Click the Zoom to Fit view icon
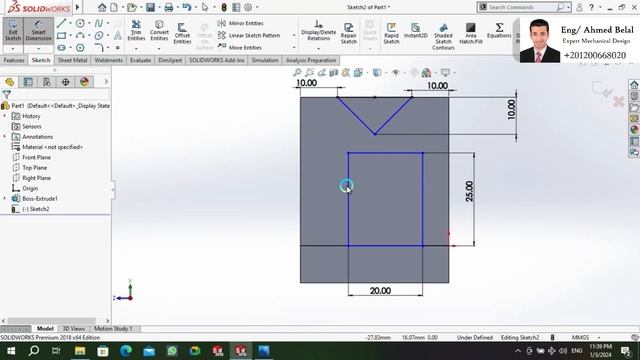 click(297, 73)
